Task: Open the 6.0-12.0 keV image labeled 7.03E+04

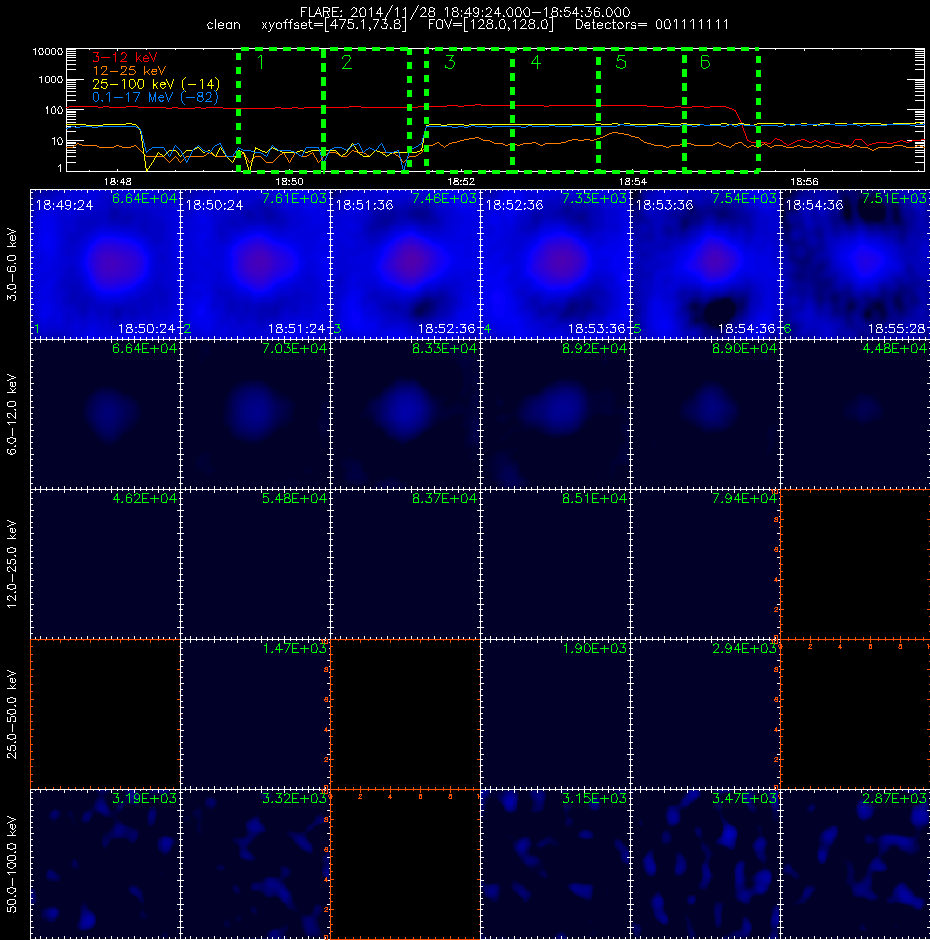Action: coord(255,414)
